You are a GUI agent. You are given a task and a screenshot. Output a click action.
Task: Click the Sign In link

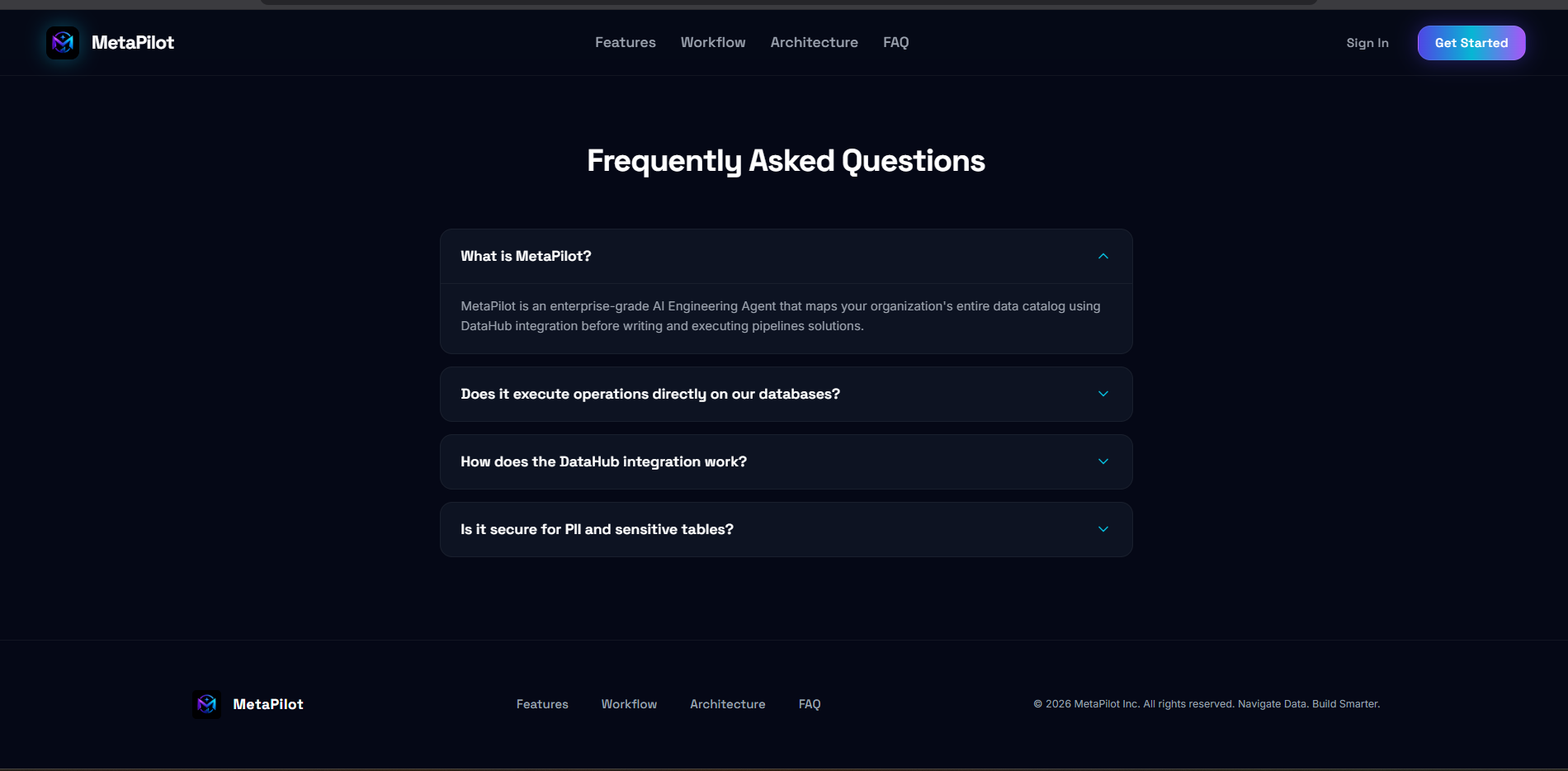[1367, 43]
